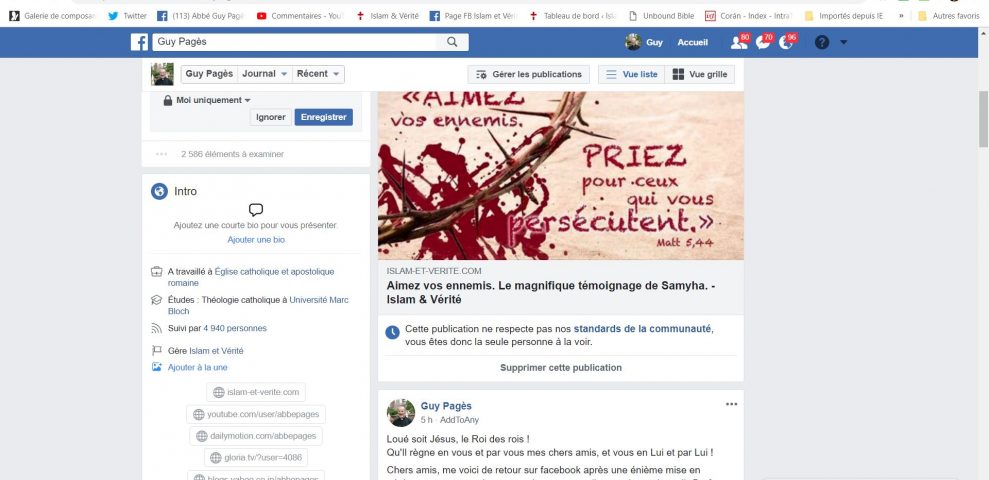
Task: Expand the account menu arrow in header
Action: pyautogui.click(x=843, y=42)
